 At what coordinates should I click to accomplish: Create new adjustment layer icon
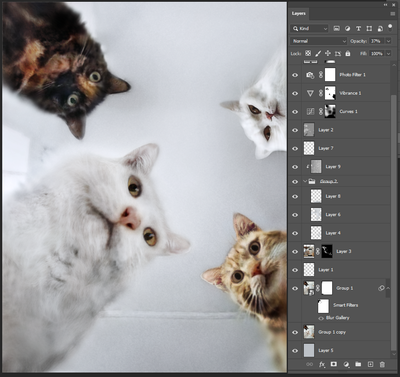(x=346, y=364)
